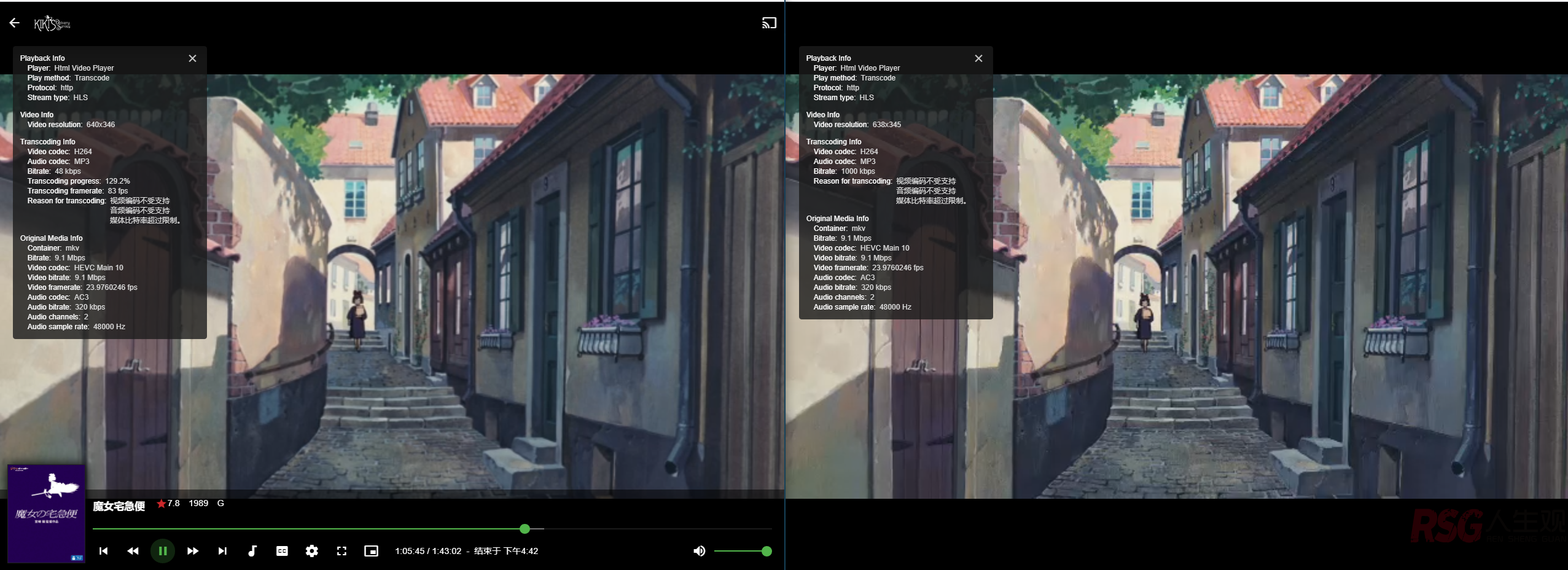Screen dimensions: 1568x570
Task: Mute the volume speaker icon
Action: tap(699, 551)
